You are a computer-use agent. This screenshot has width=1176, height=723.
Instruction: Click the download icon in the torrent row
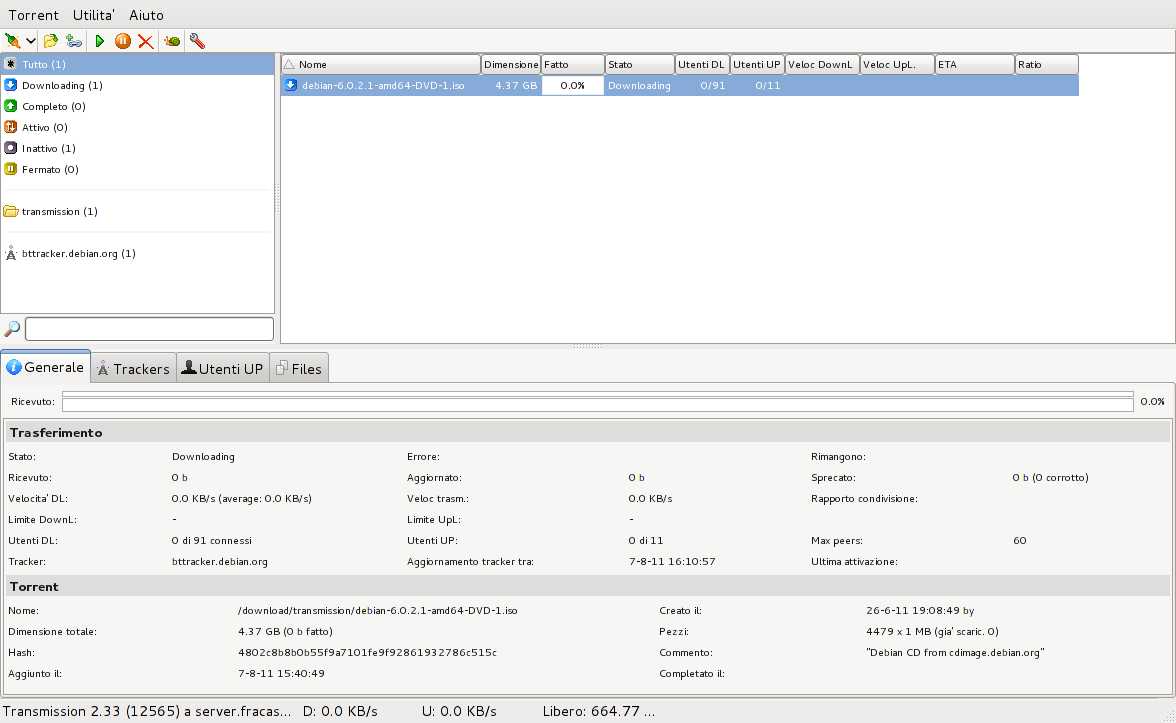click(x=290, y=86)
